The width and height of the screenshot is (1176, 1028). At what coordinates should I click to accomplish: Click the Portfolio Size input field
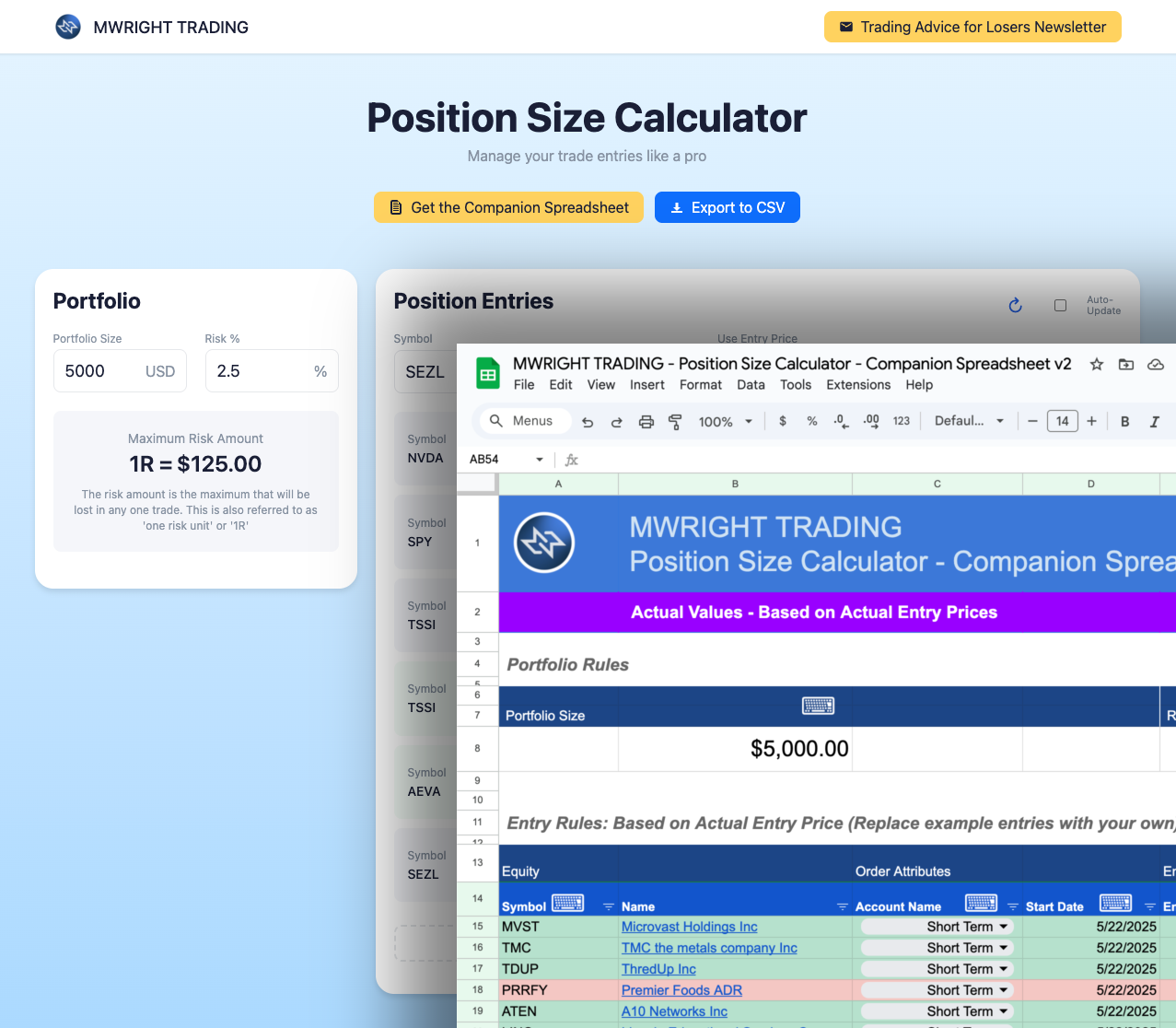click(99, 371)
